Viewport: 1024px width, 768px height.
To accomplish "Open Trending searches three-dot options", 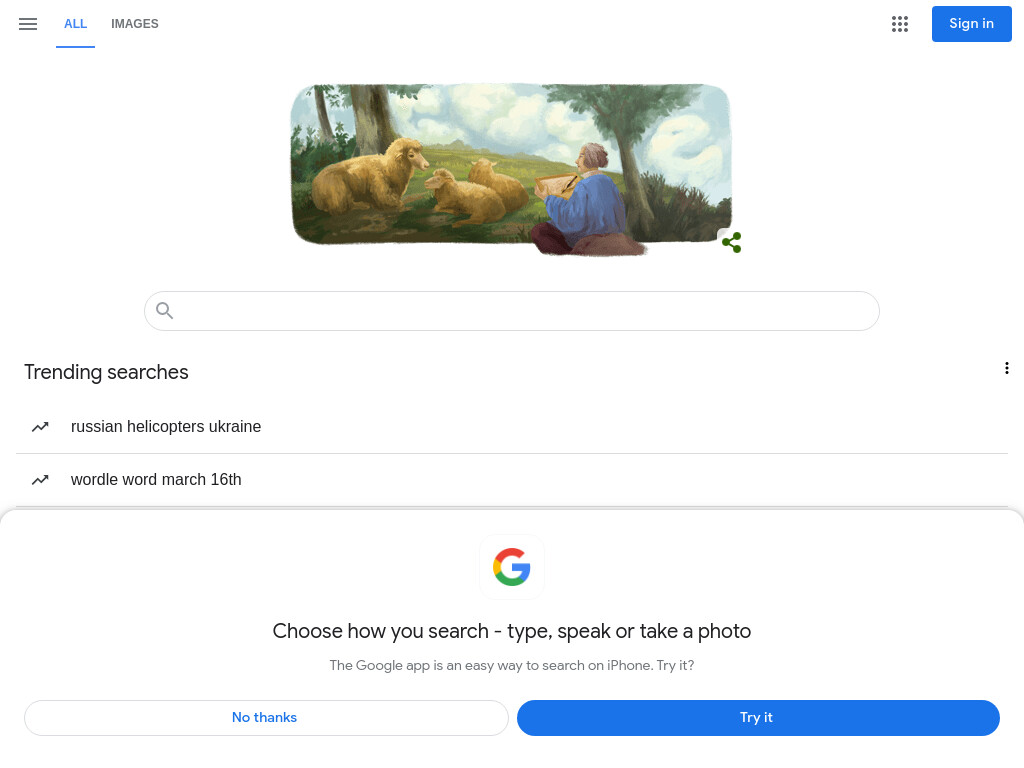I will click(x=1006, y=368).
